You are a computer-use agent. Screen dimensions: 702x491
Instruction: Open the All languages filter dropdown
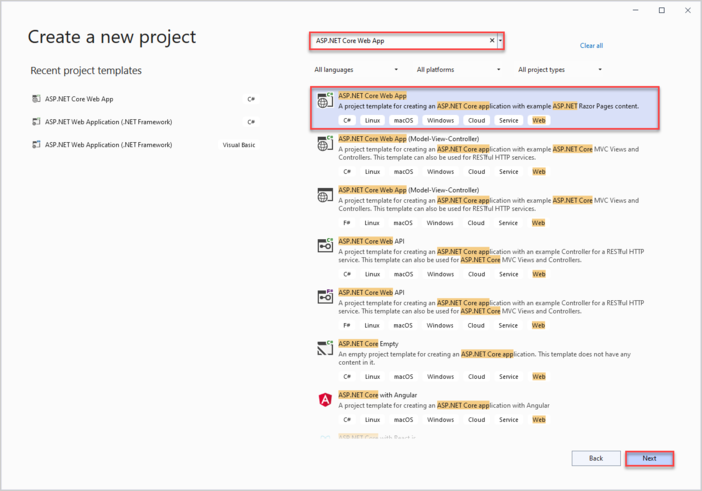[x=356, y=70]
